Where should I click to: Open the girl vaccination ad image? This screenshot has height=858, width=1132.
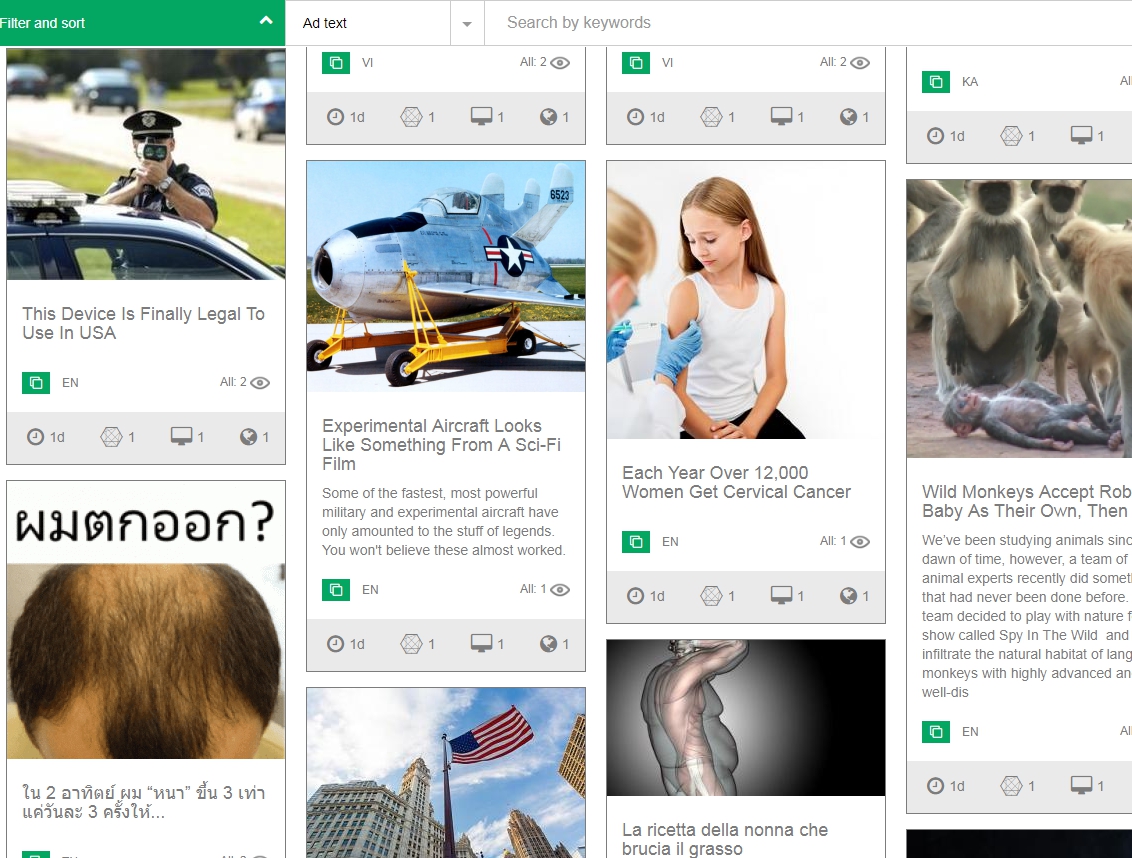746,300
